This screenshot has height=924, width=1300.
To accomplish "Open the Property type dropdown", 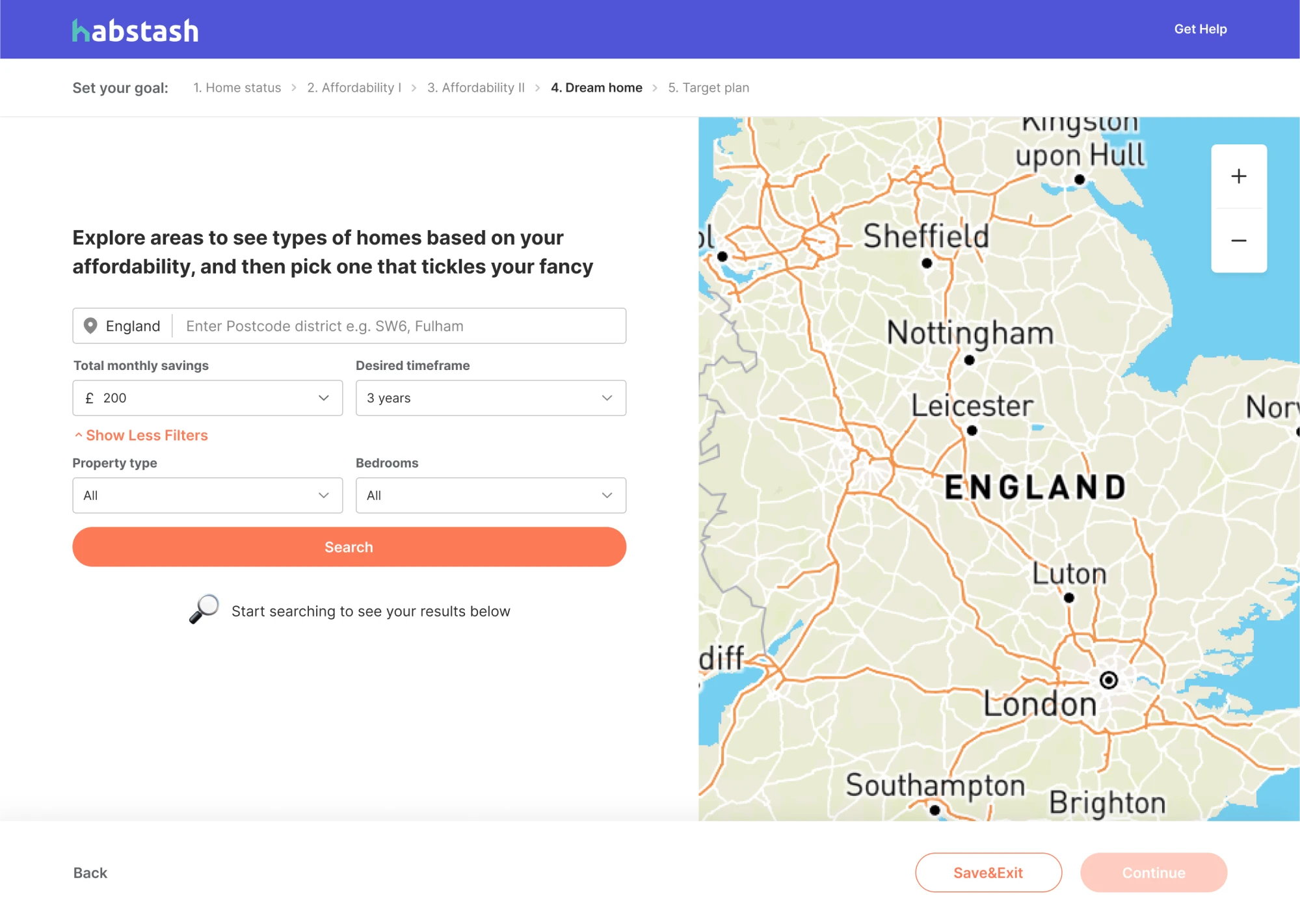I will [207, 495].
